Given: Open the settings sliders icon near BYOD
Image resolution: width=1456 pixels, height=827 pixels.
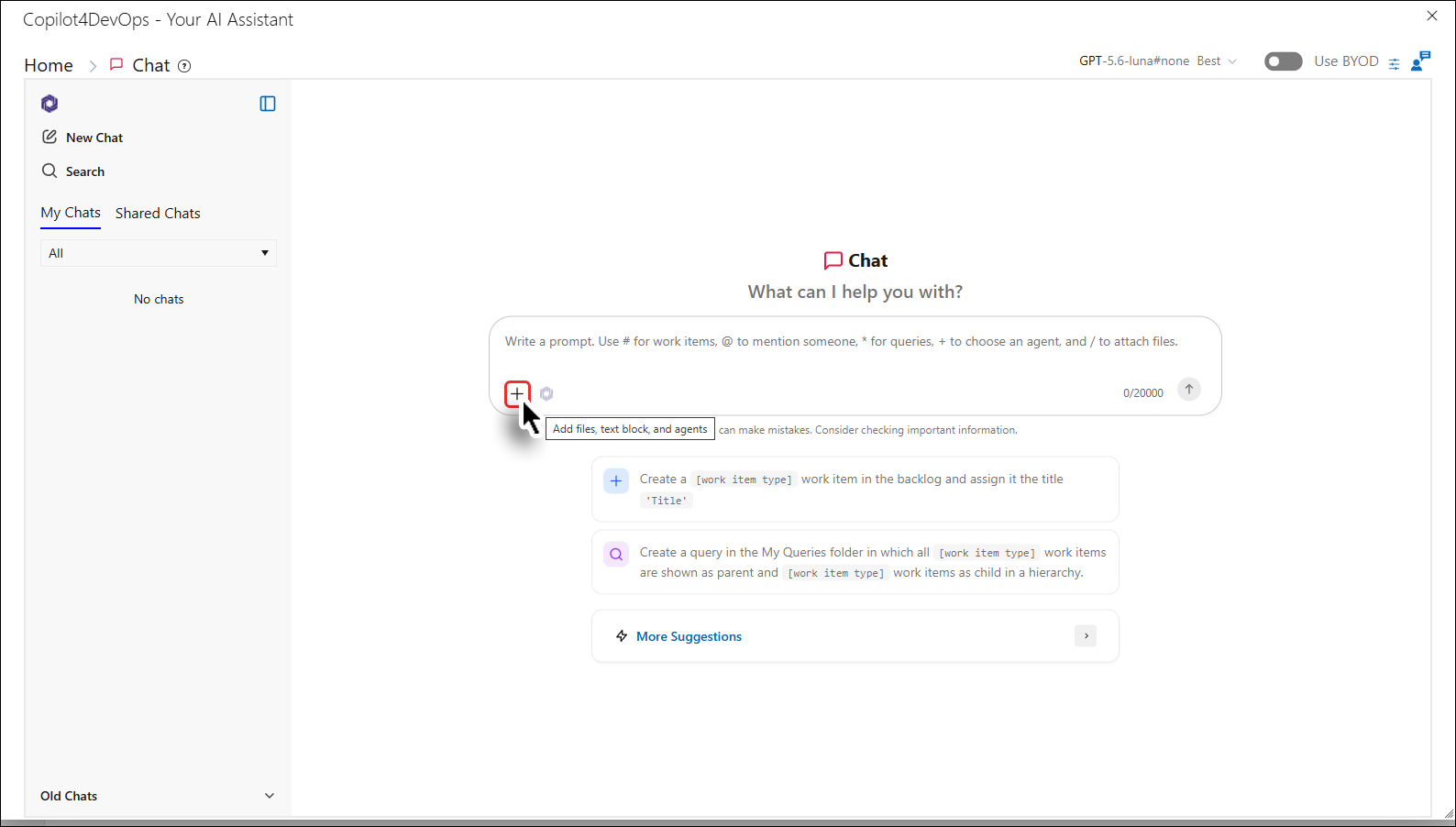Looking at the screenshot, I should pos(1394,63).
